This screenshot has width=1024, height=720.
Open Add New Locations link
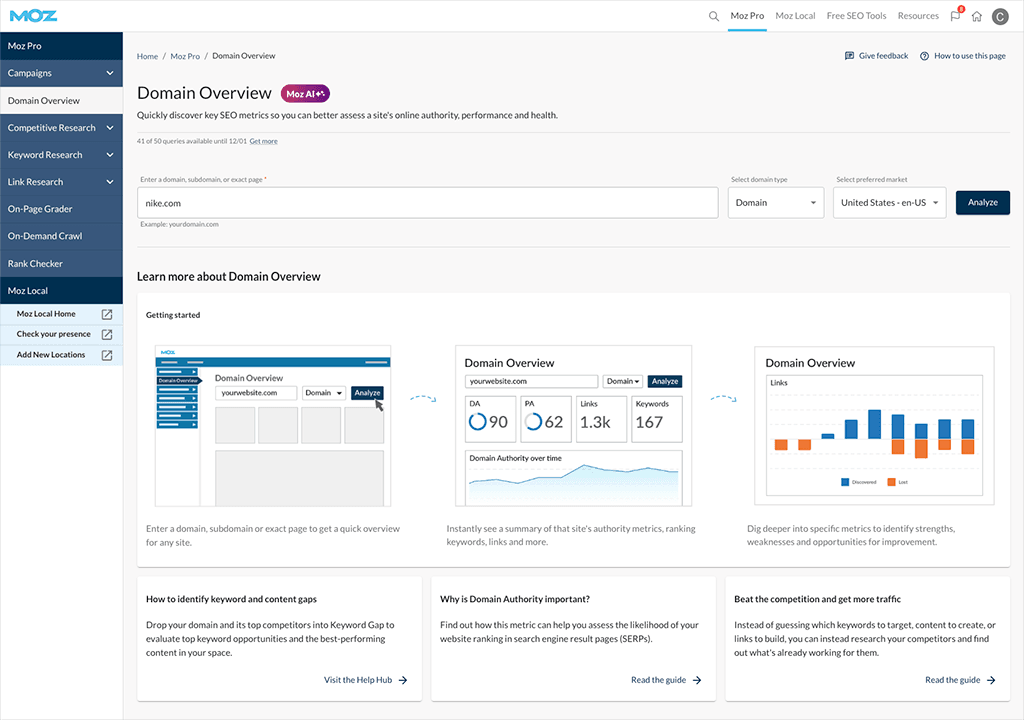coord(51,355)
